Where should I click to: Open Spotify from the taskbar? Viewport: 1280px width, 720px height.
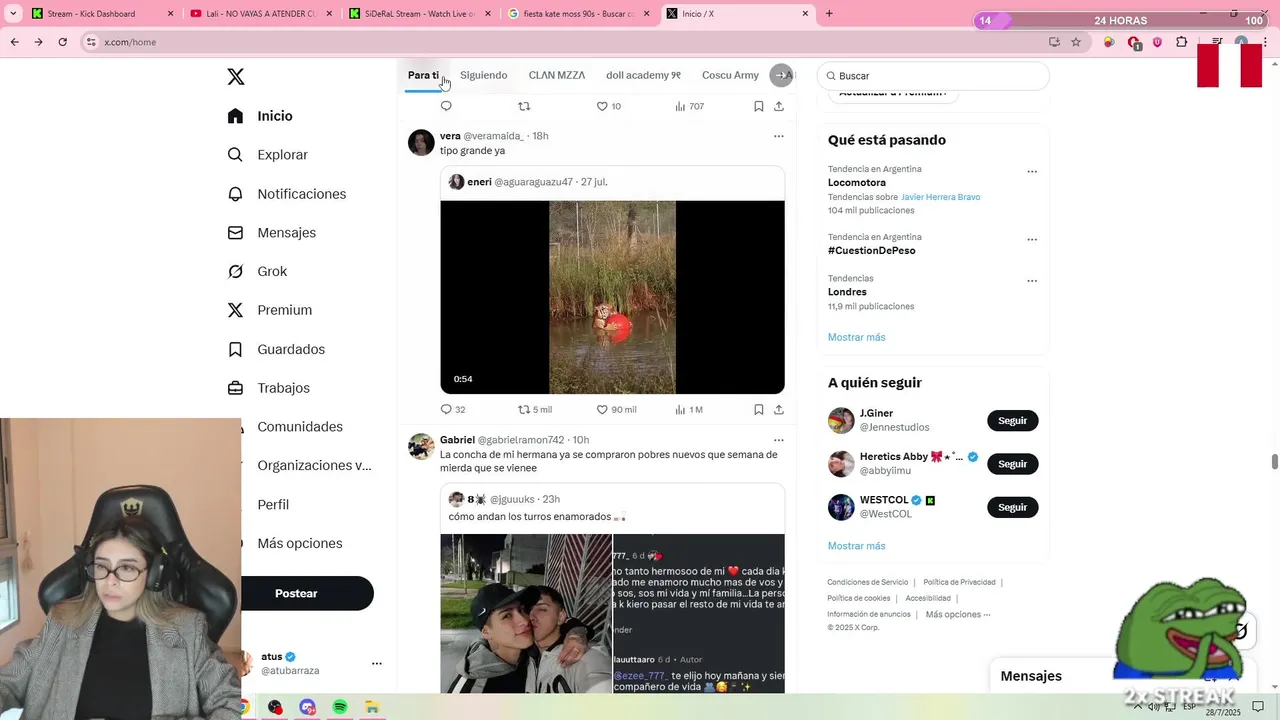click(x=340, y=707)
